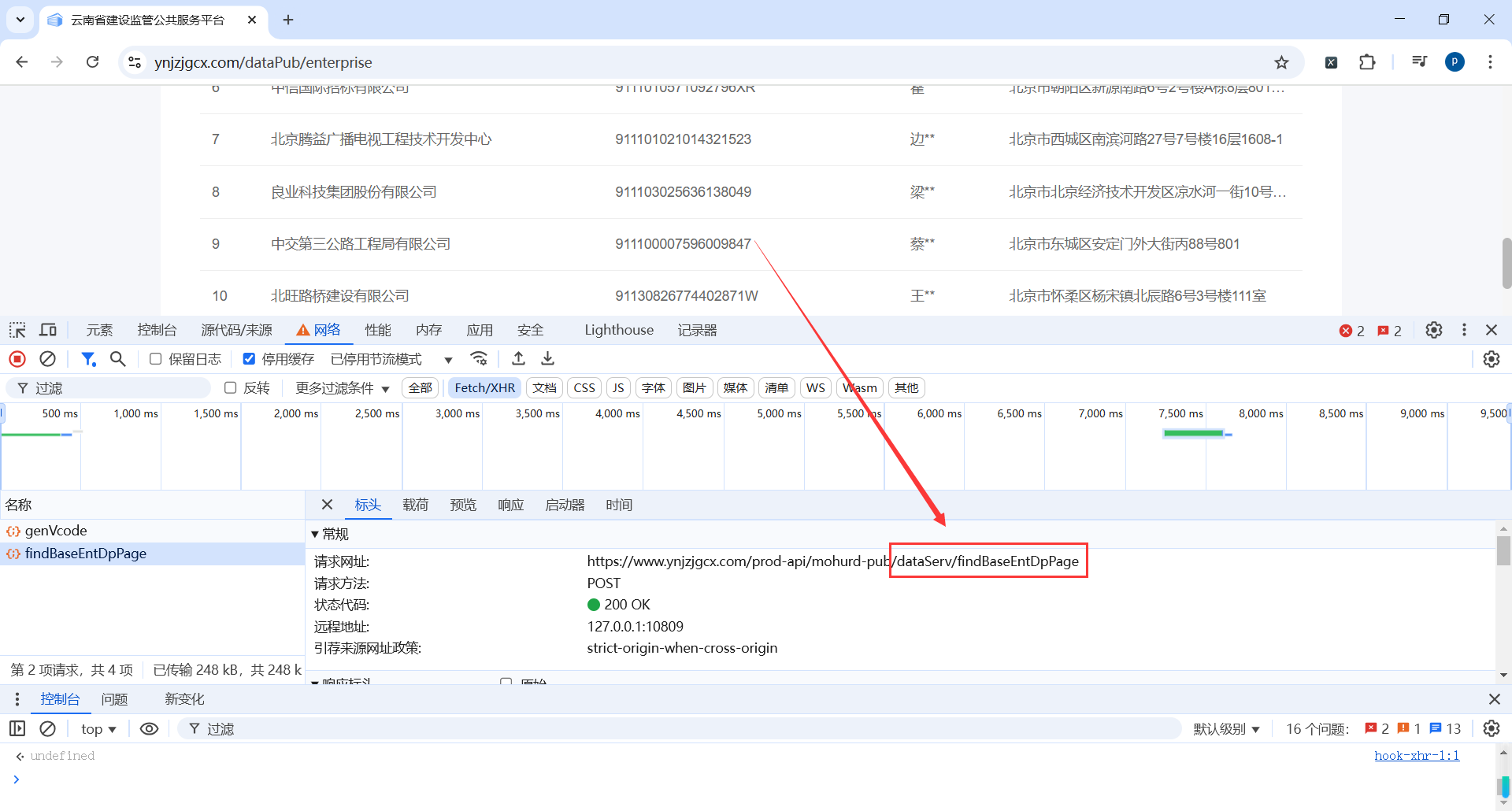This screenshot has height=811, width=1512.
Task: Select the Payload tab
Action: tap(416, 505)
